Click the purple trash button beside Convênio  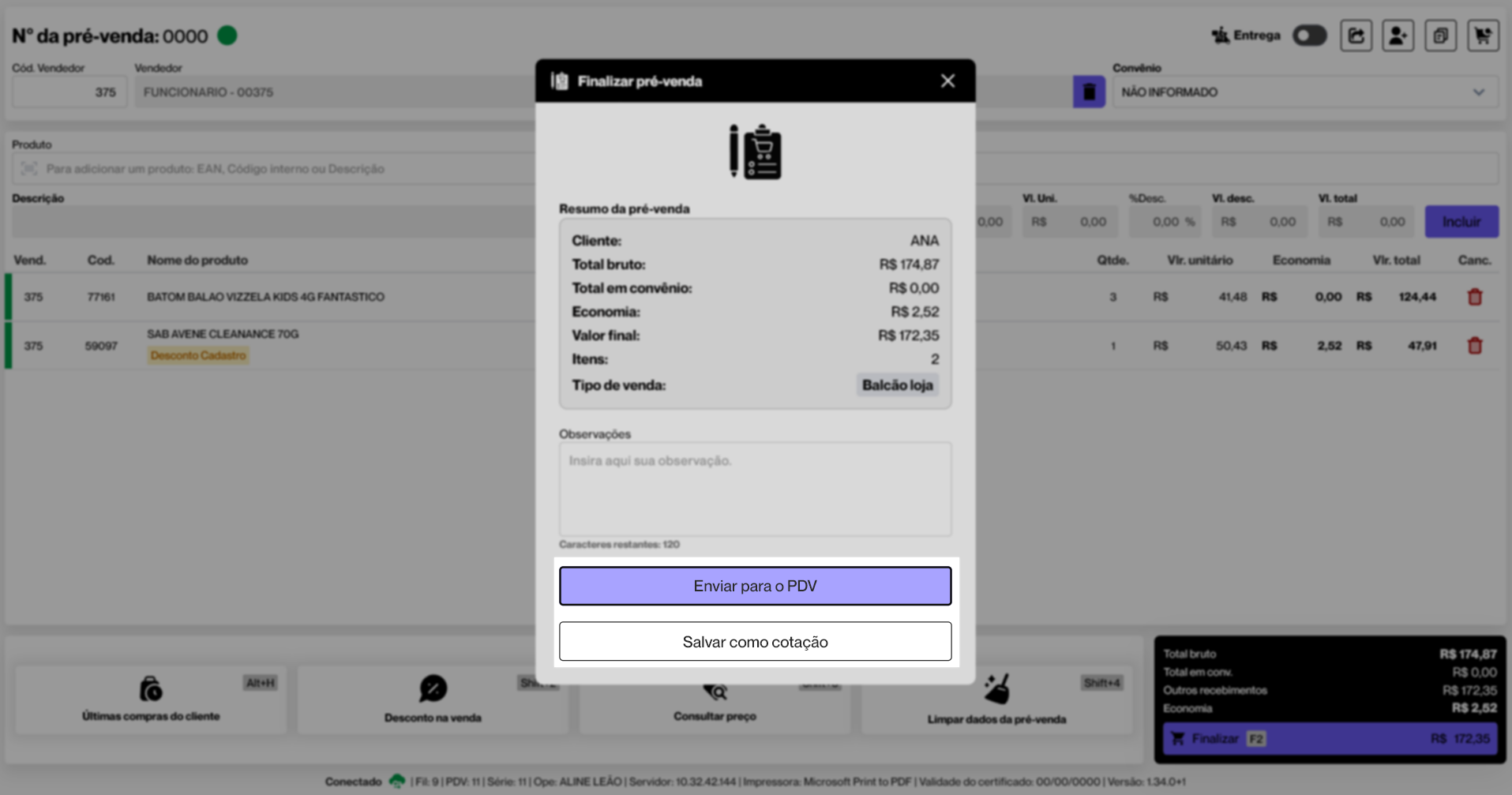click(x=1089, y=92)
